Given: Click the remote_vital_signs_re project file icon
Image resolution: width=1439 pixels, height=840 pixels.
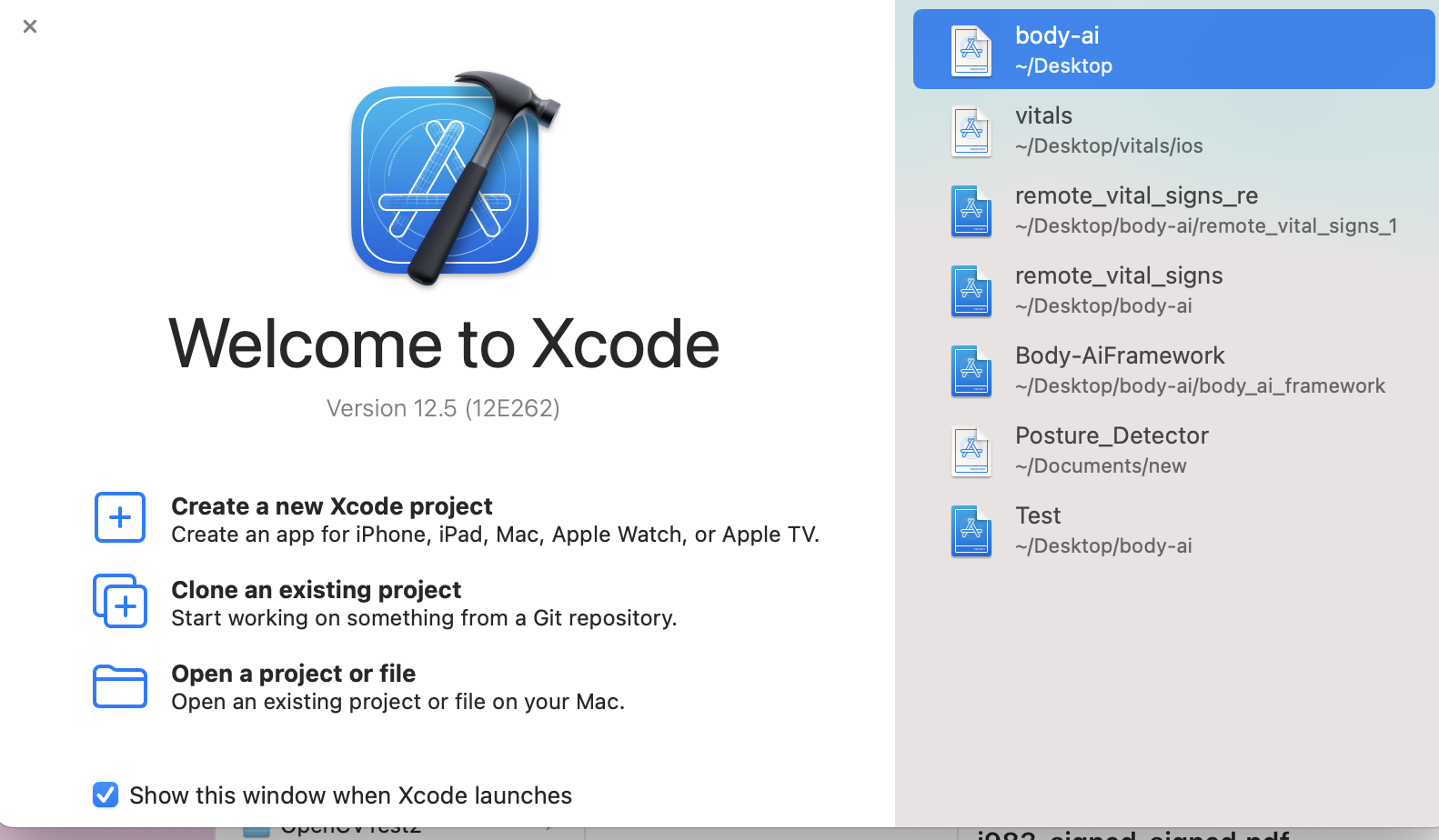Looking at the screenshot, I should tap(971, 210).
